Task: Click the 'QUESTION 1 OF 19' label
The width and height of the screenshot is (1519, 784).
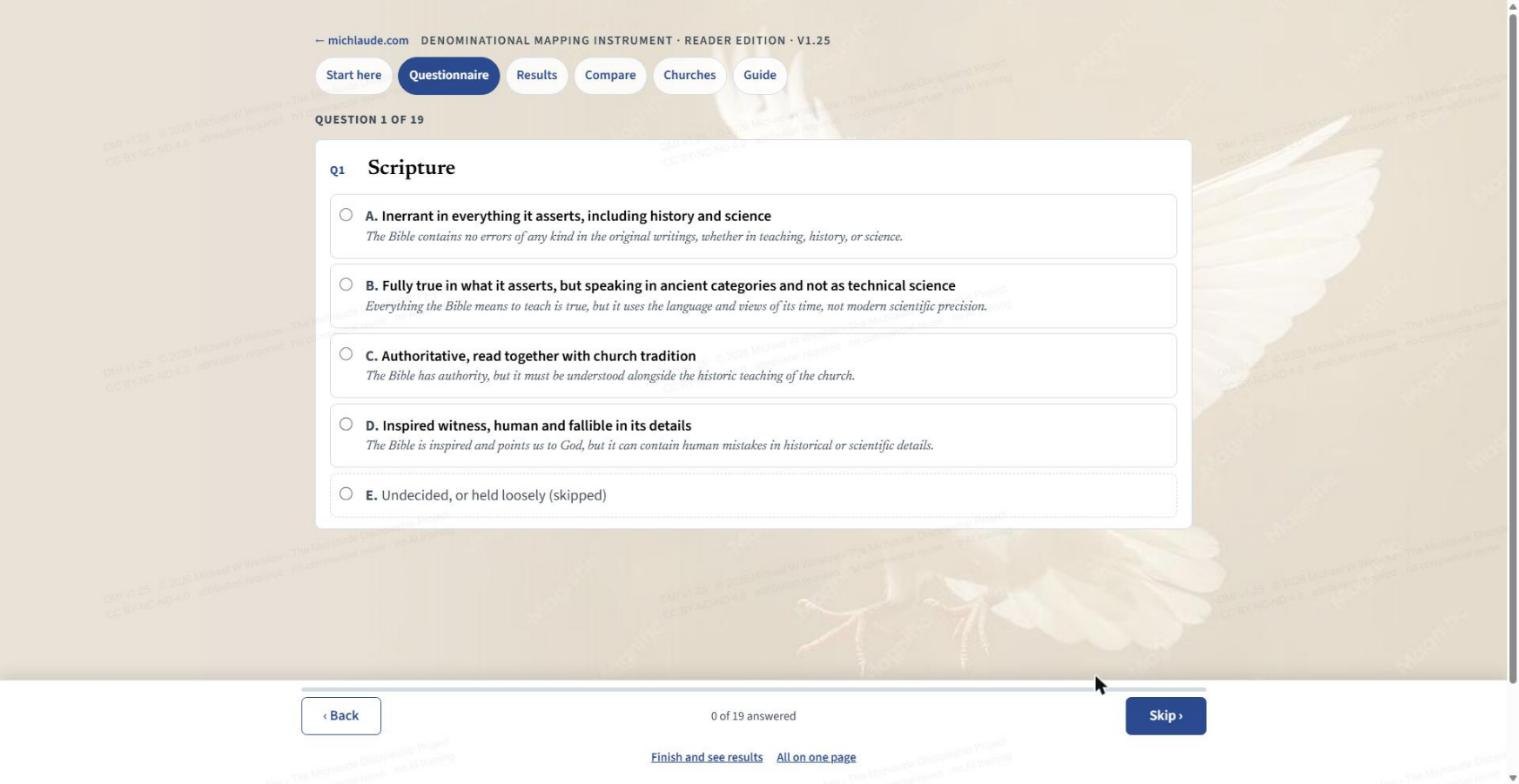Action: tap(369, 120)
